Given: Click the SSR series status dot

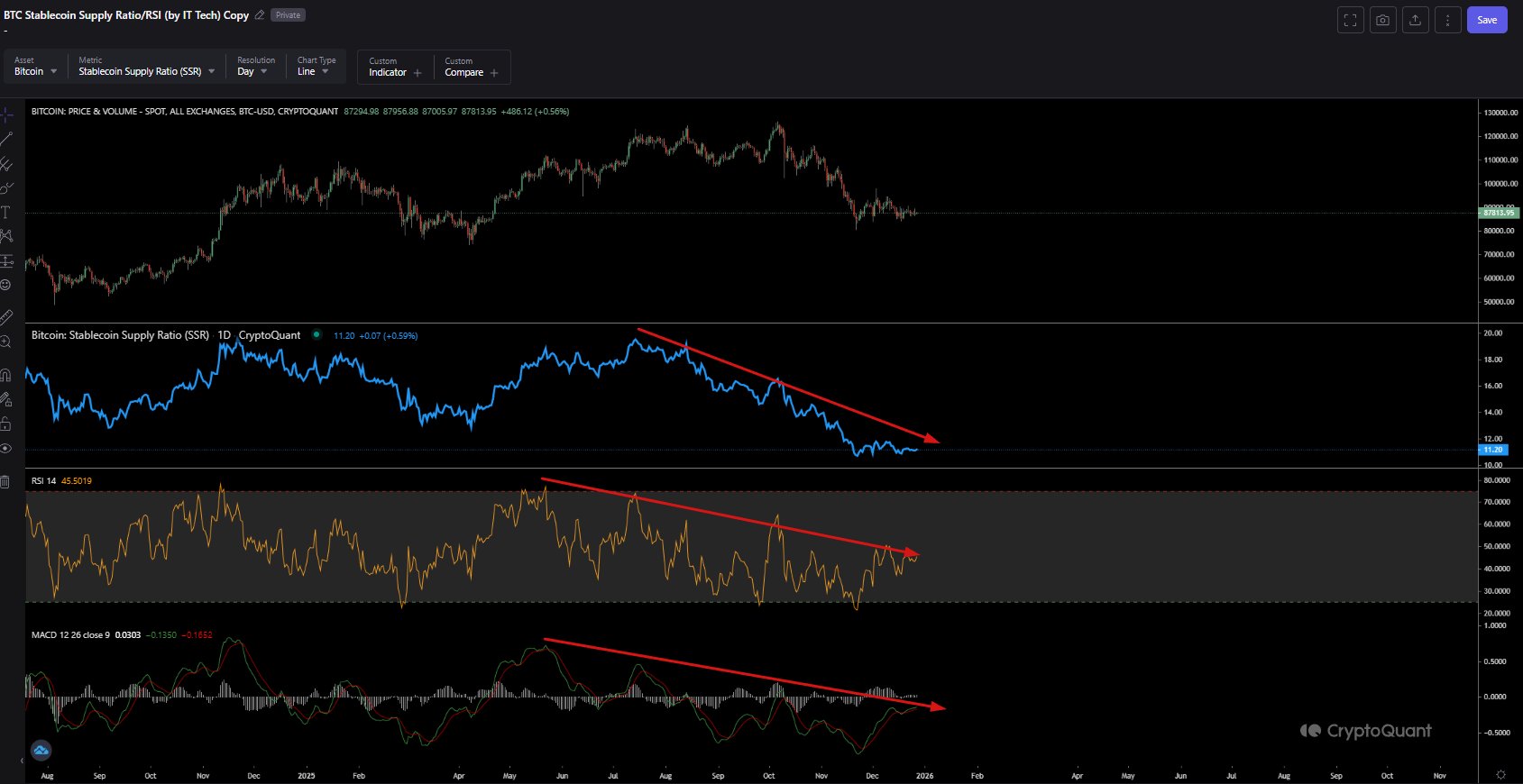Looking at the screenshot, I should [x=317, y=334].
